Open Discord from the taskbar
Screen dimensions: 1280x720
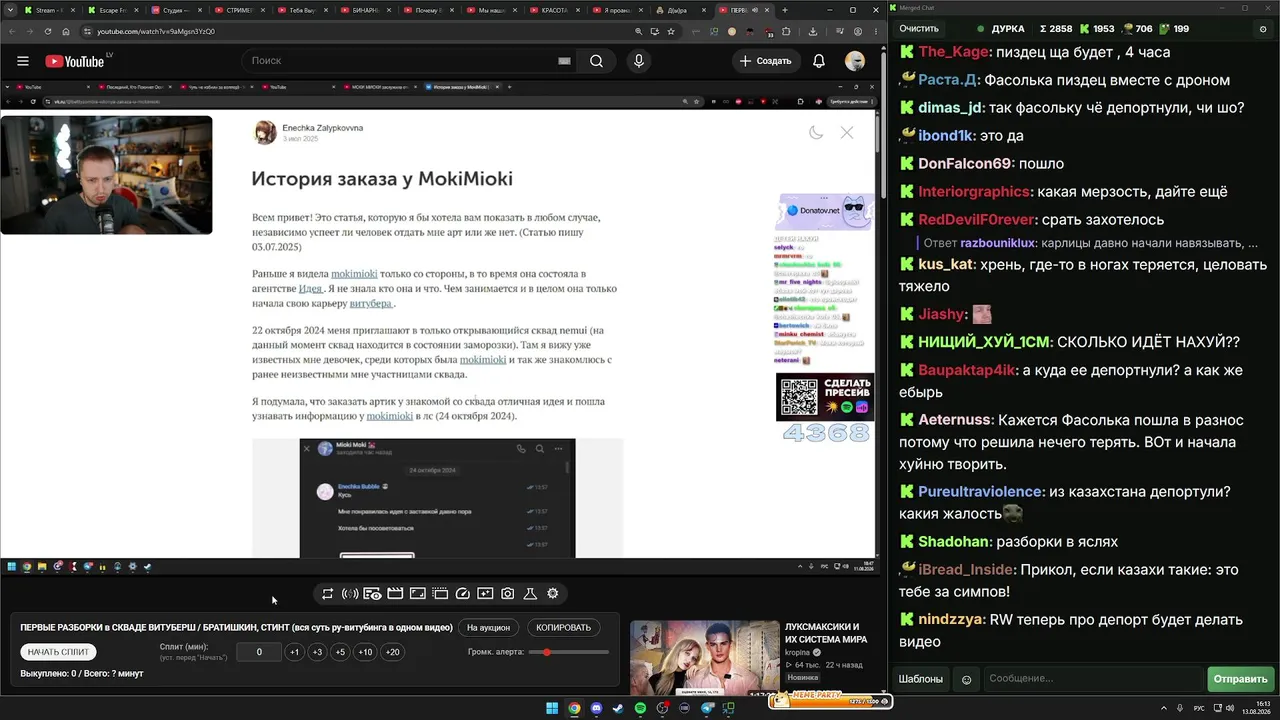597,708
